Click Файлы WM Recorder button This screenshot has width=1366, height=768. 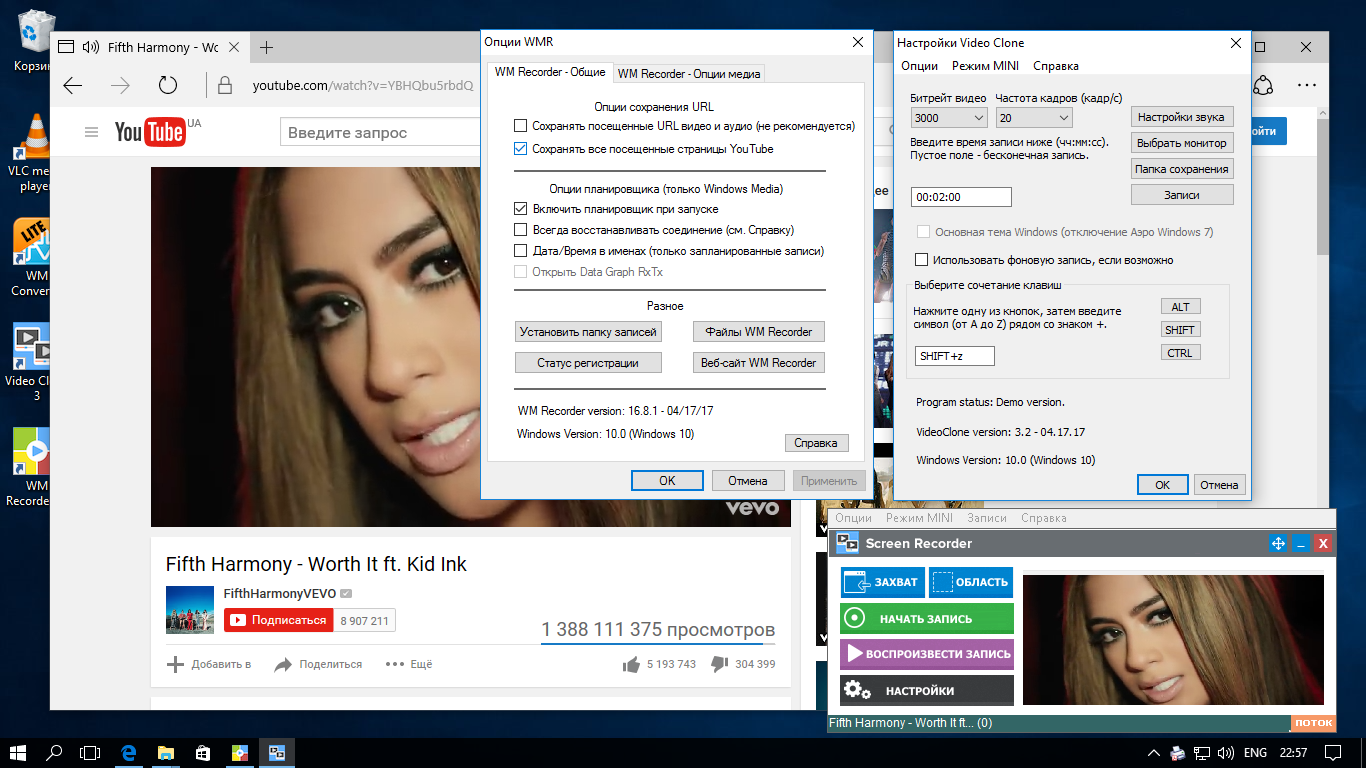click(x=759, y=332)
